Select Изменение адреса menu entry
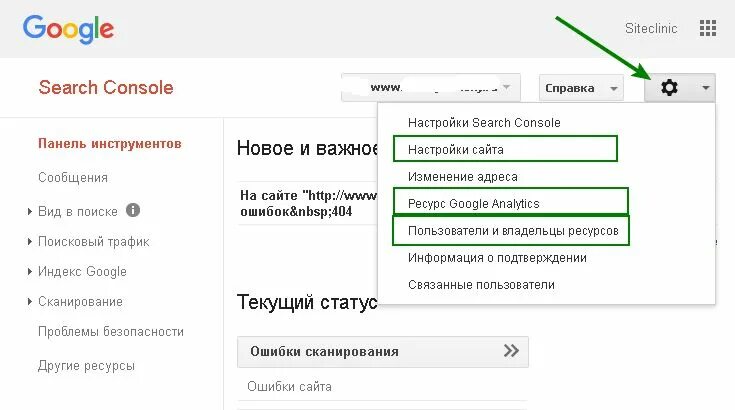The height and width of the screenshot is (410, 735). click(463, 177)
